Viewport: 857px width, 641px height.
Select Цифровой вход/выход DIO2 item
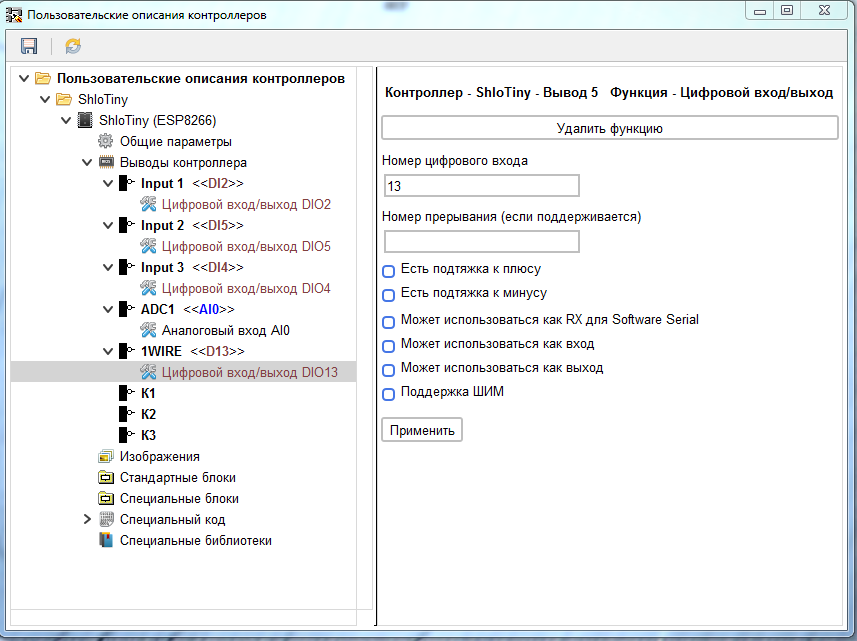tap(246, 204)
